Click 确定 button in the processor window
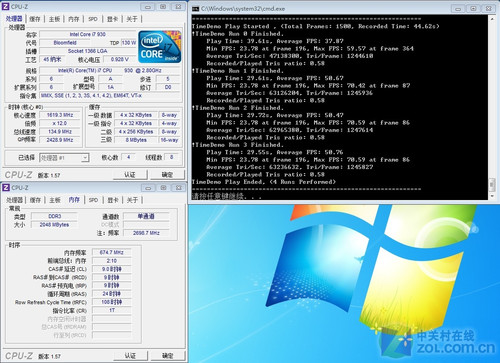This screenshot has height=363, width=500. click(x=167, y=174)
